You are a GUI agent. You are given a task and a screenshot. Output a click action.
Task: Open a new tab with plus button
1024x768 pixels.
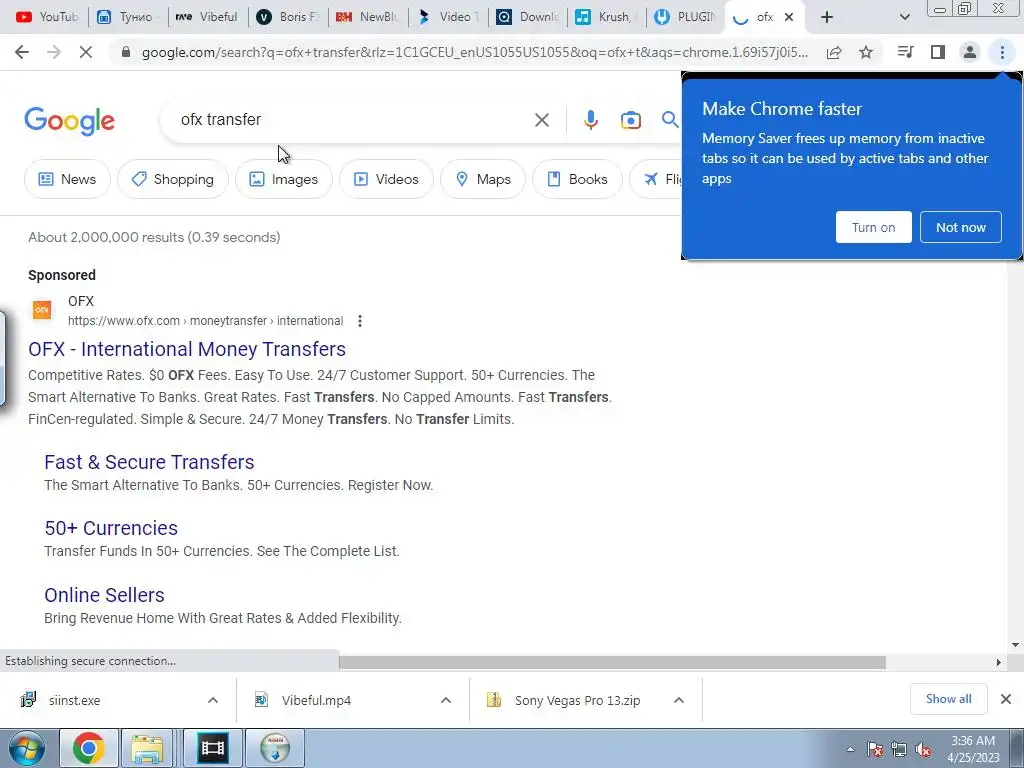click(x=827, y=17)
